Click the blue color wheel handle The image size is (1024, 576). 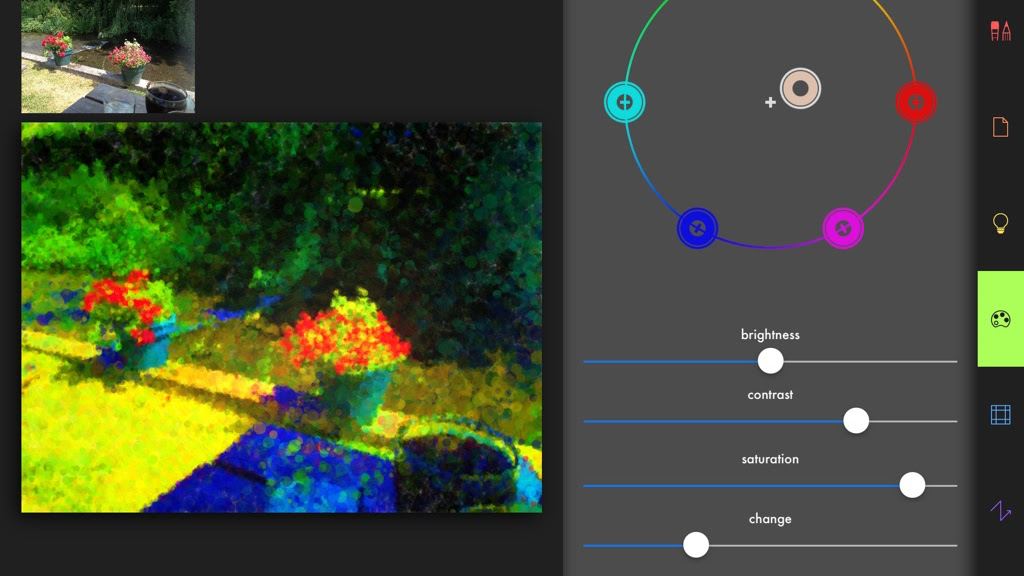click(697, 228)
